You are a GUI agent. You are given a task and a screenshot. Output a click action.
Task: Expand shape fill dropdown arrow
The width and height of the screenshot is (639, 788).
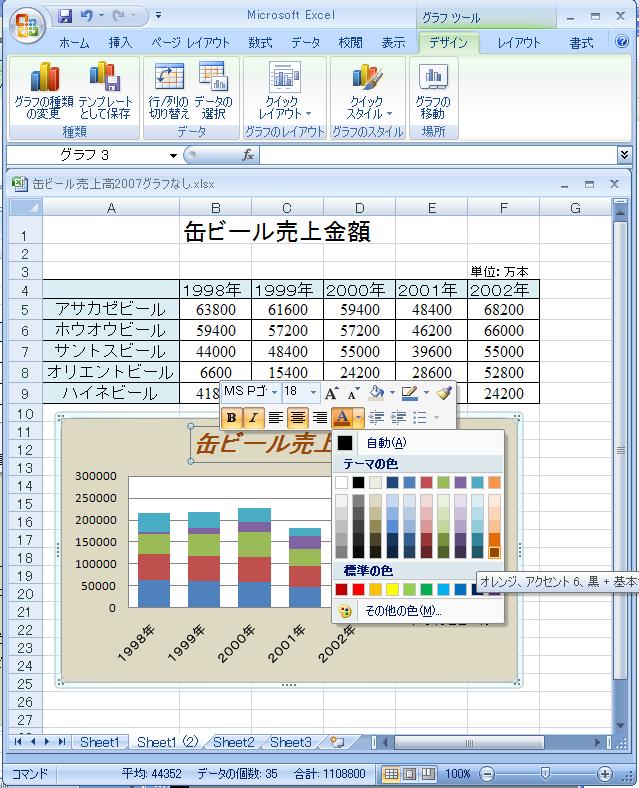(x=392, y=393)
